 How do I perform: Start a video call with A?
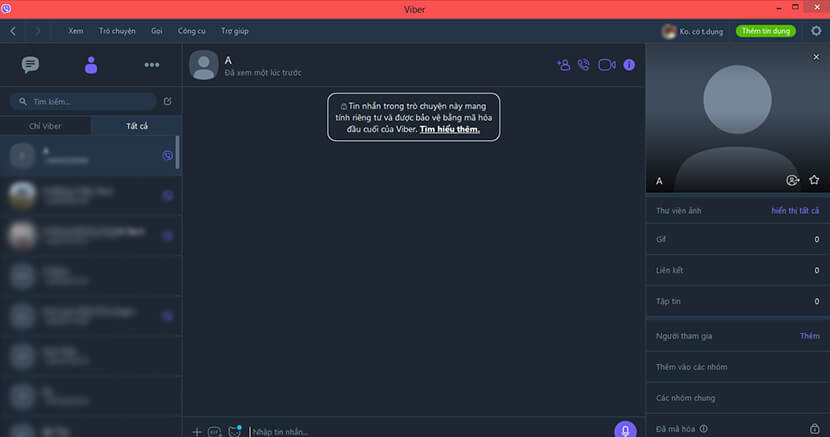pyautogui.click(x=607, y=65)
